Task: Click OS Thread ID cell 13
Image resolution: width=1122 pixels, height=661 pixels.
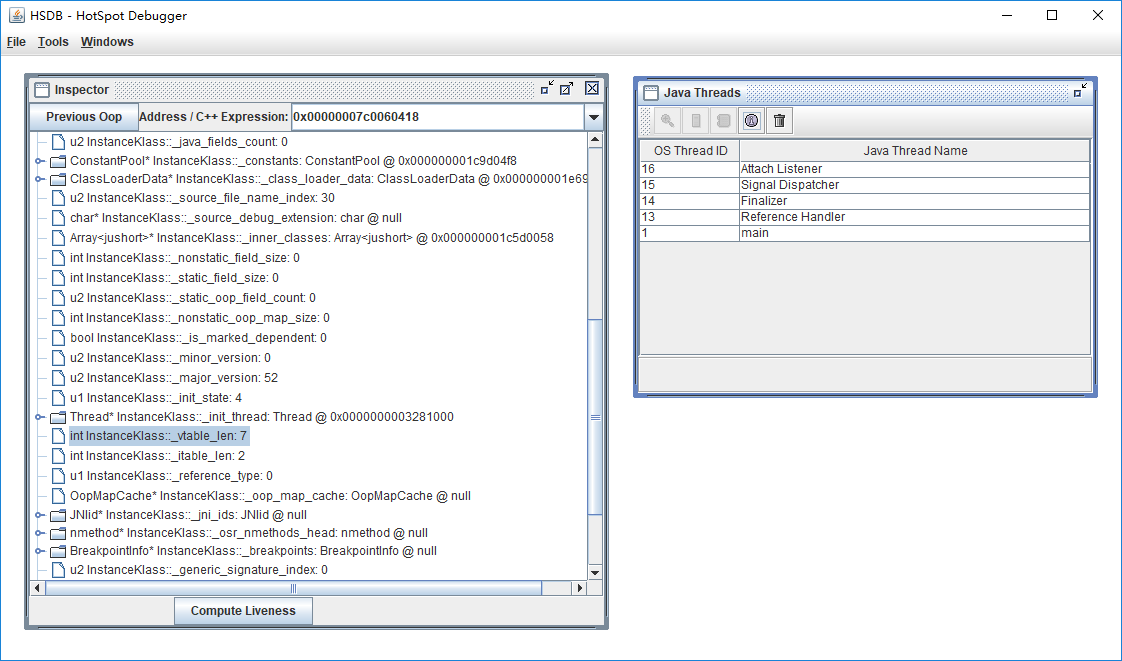Action: click(x=689, y=217)
